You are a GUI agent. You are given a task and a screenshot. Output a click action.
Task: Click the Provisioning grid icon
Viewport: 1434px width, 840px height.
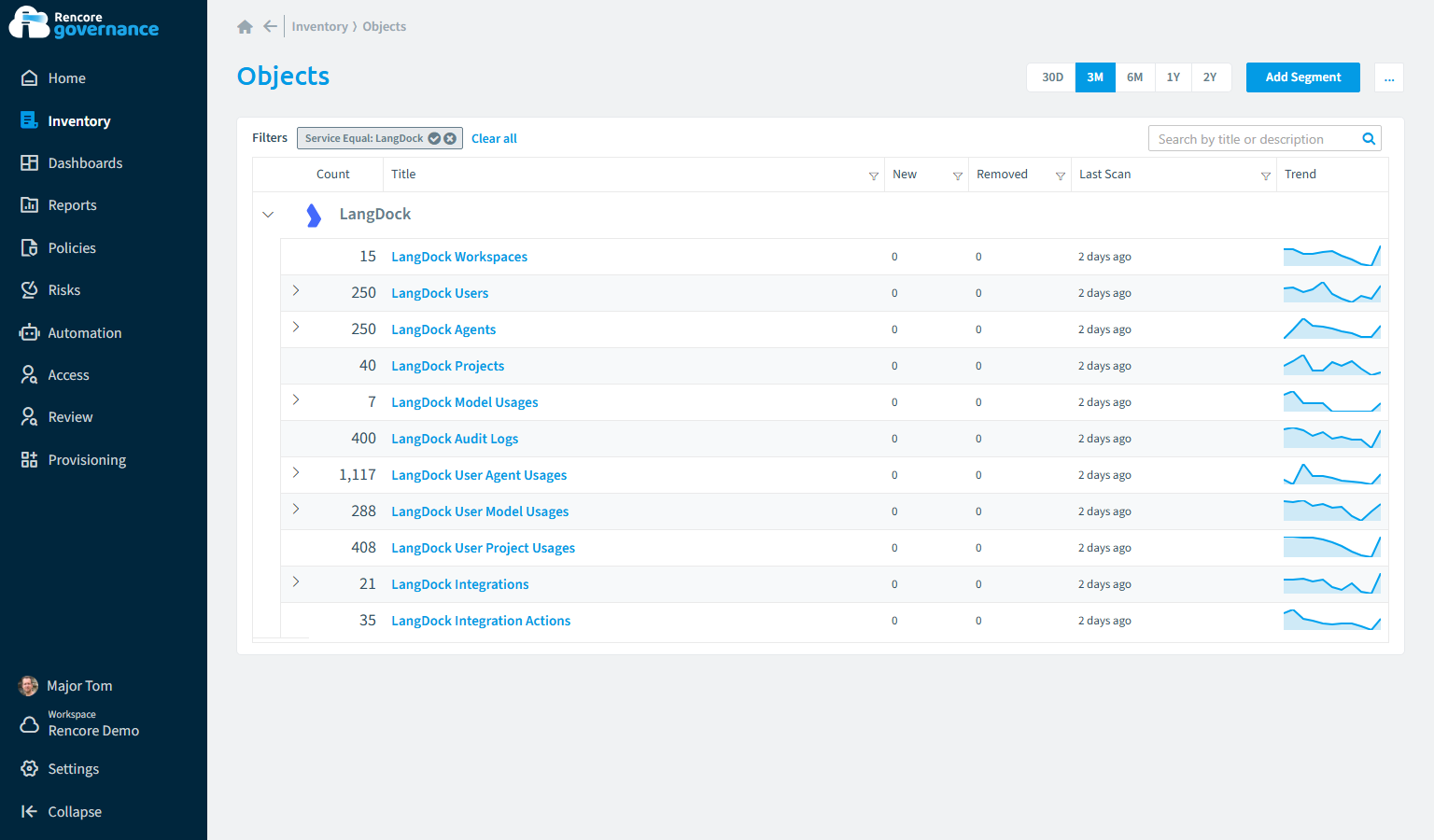pos(30,460)
